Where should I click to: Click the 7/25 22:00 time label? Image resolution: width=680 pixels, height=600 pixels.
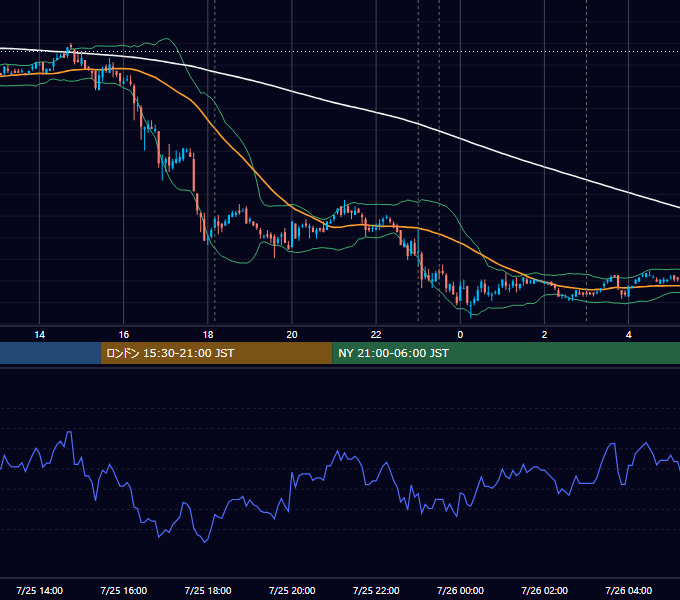[376, 590]
